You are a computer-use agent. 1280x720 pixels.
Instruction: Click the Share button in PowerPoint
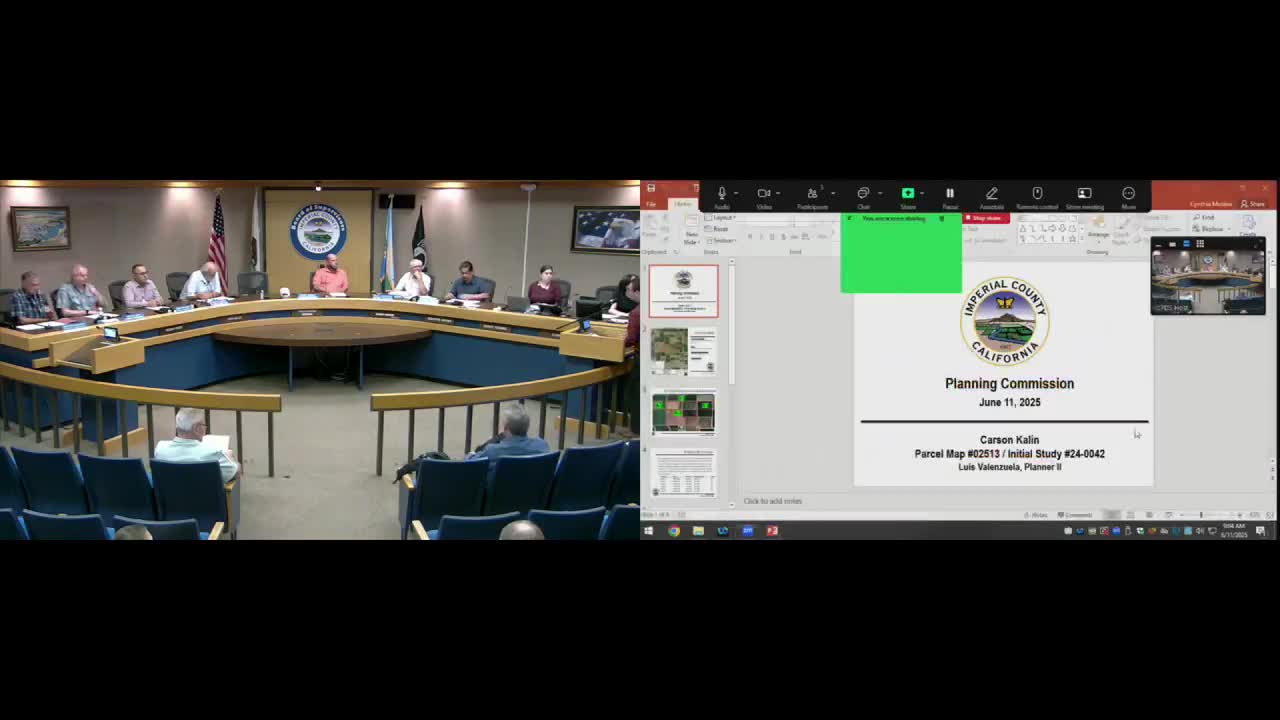point(1253,204)
